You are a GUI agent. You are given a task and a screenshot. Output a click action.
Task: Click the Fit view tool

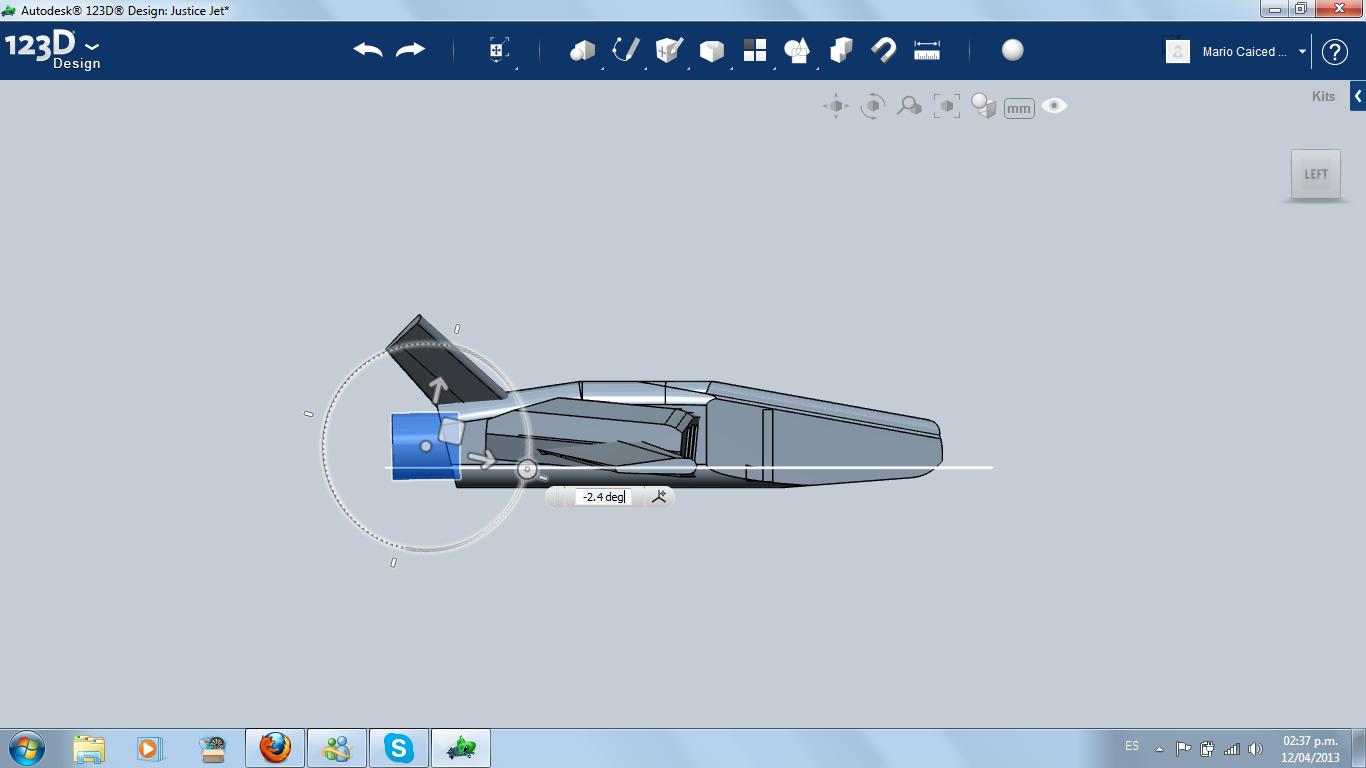[x=946, y=106]
